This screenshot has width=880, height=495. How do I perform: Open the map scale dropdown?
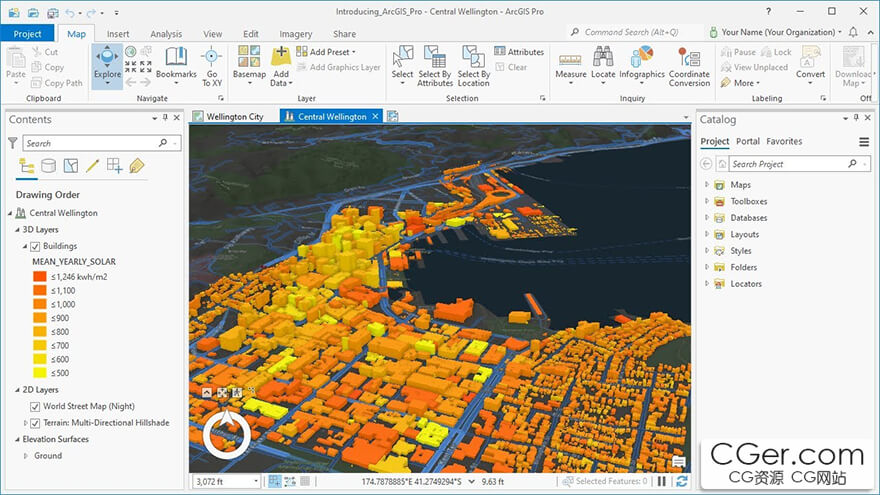coord(256,481)
